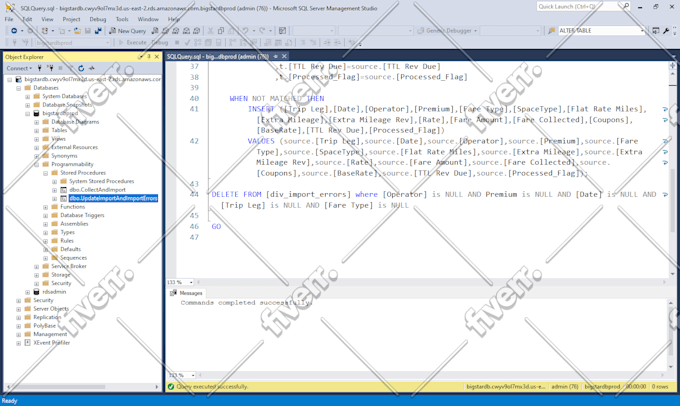Click the status bar "0 rows" text
680x406 pixels.
660,386
